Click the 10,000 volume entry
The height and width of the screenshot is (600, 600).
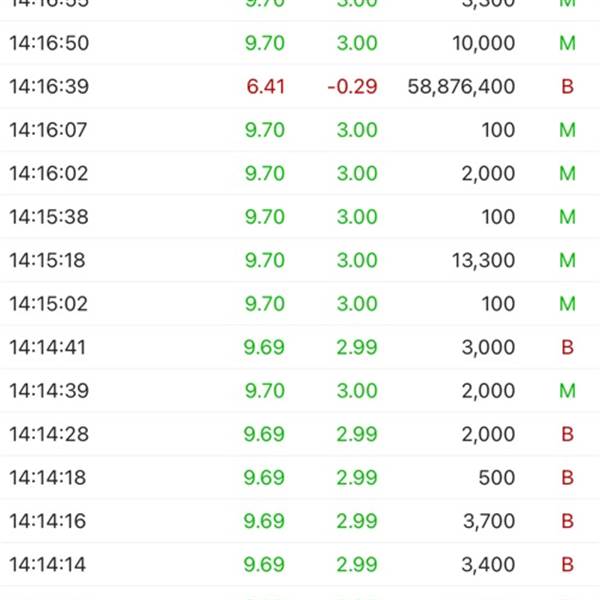pyautogui.click(x=484, y=43)
